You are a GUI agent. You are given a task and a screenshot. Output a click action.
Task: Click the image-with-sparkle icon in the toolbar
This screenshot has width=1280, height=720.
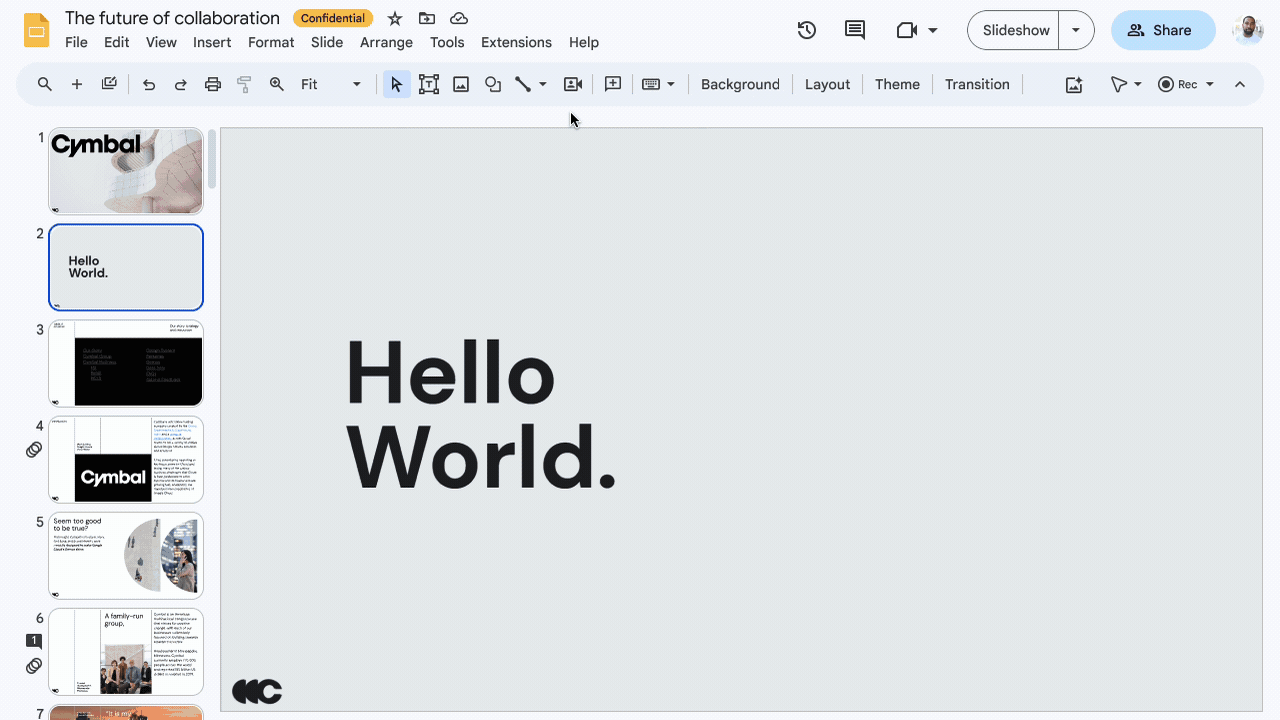coord(1074,84)
